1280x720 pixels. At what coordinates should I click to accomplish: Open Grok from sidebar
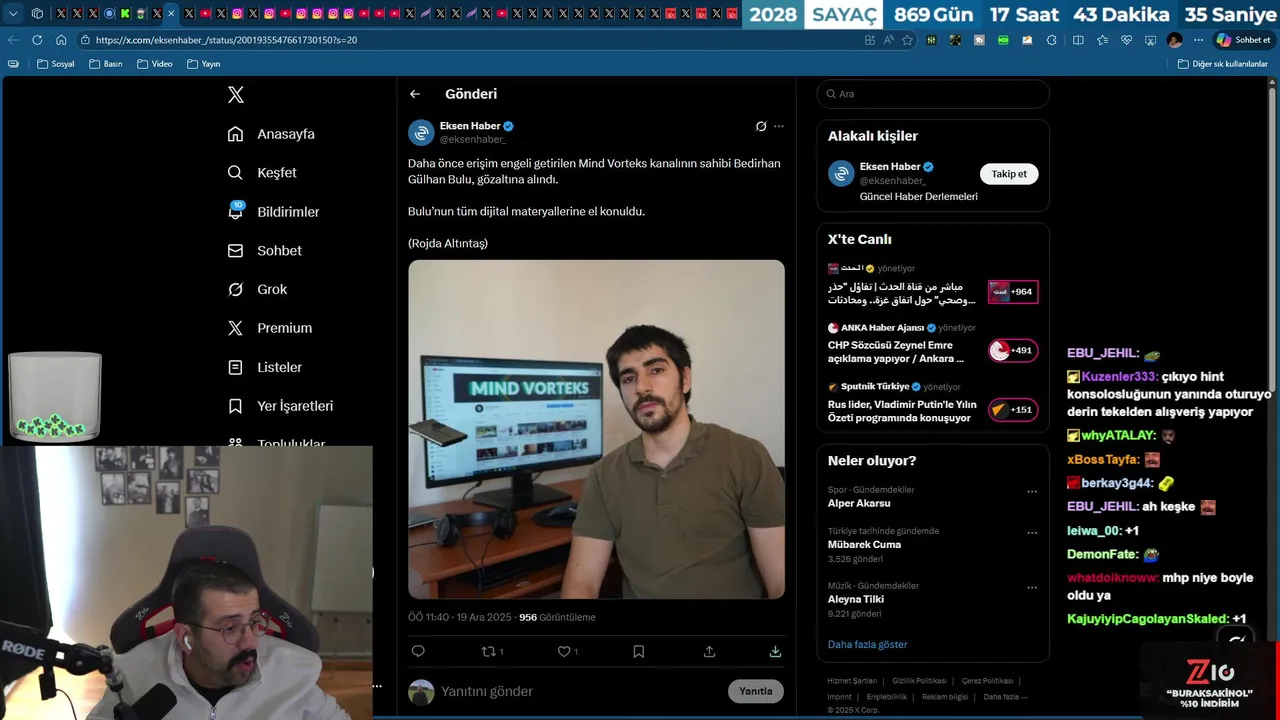point(257,290)
